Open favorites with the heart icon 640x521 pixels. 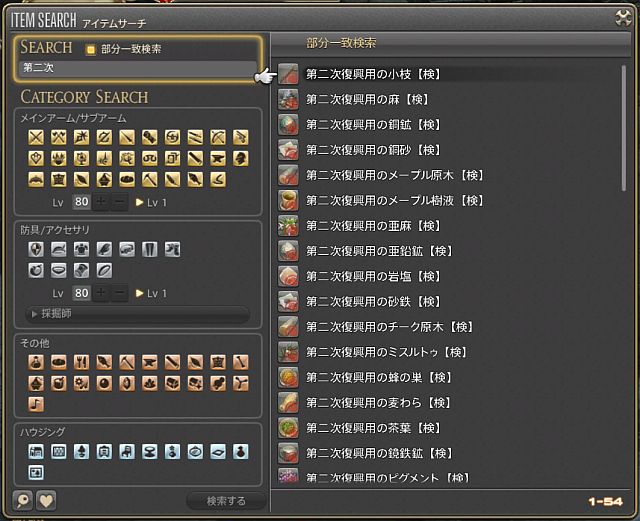click(x=46, y=500)
